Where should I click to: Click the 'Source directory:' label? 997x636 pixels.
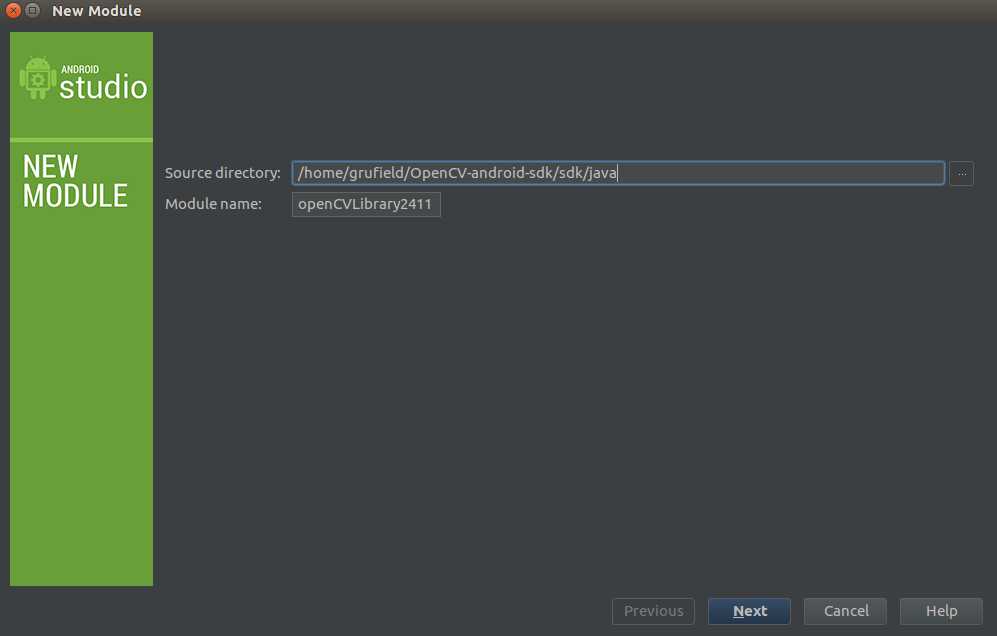click(223, 173)
